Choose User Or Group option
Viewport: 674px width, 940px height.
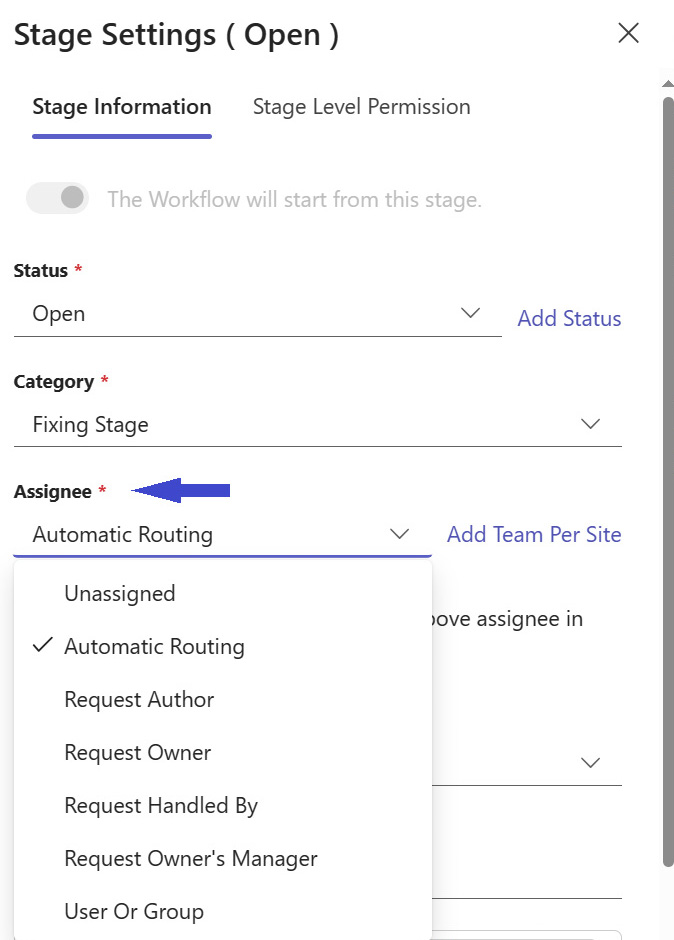click(x=223, y=911)
